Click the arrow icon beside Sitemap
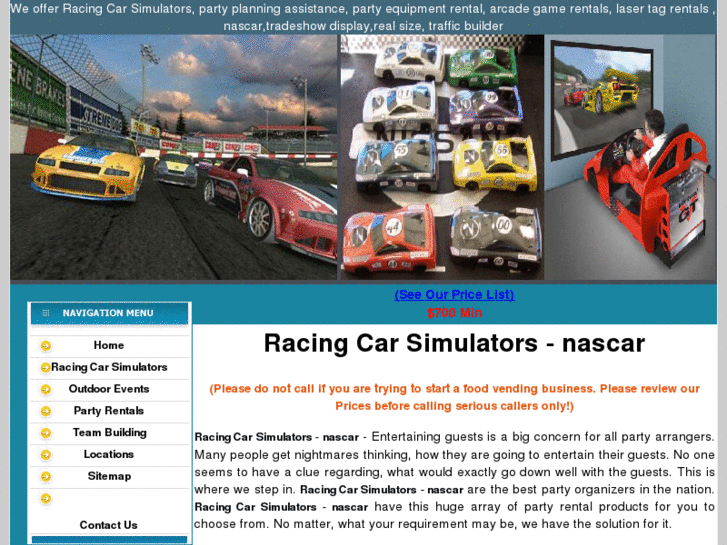The height and width of the screenshot is (545, 727). [45, 476]
